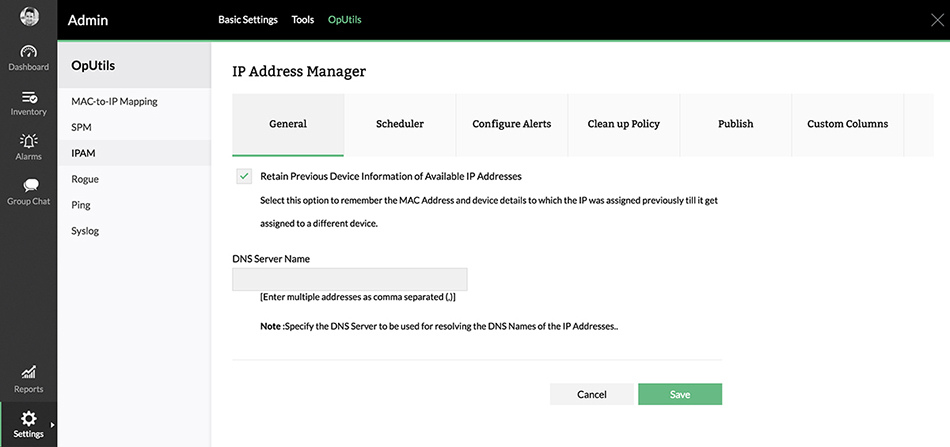This screenshot has width=950, height=447.
Task: Close the Admin panel with X
Action: 936,20
